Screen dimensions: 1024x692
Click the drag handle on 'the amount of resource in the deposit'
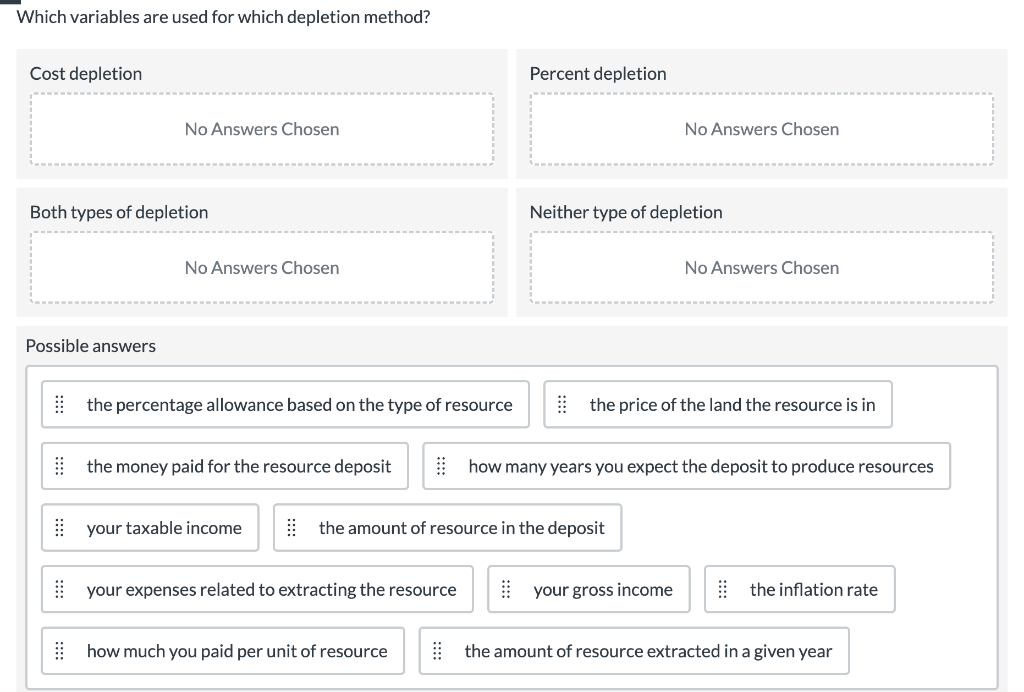click(x=292, y=527)
